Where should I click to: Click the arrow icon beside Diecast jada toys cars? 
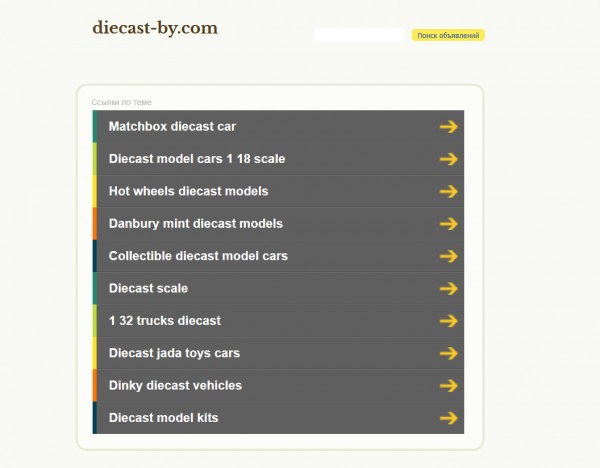448,353
